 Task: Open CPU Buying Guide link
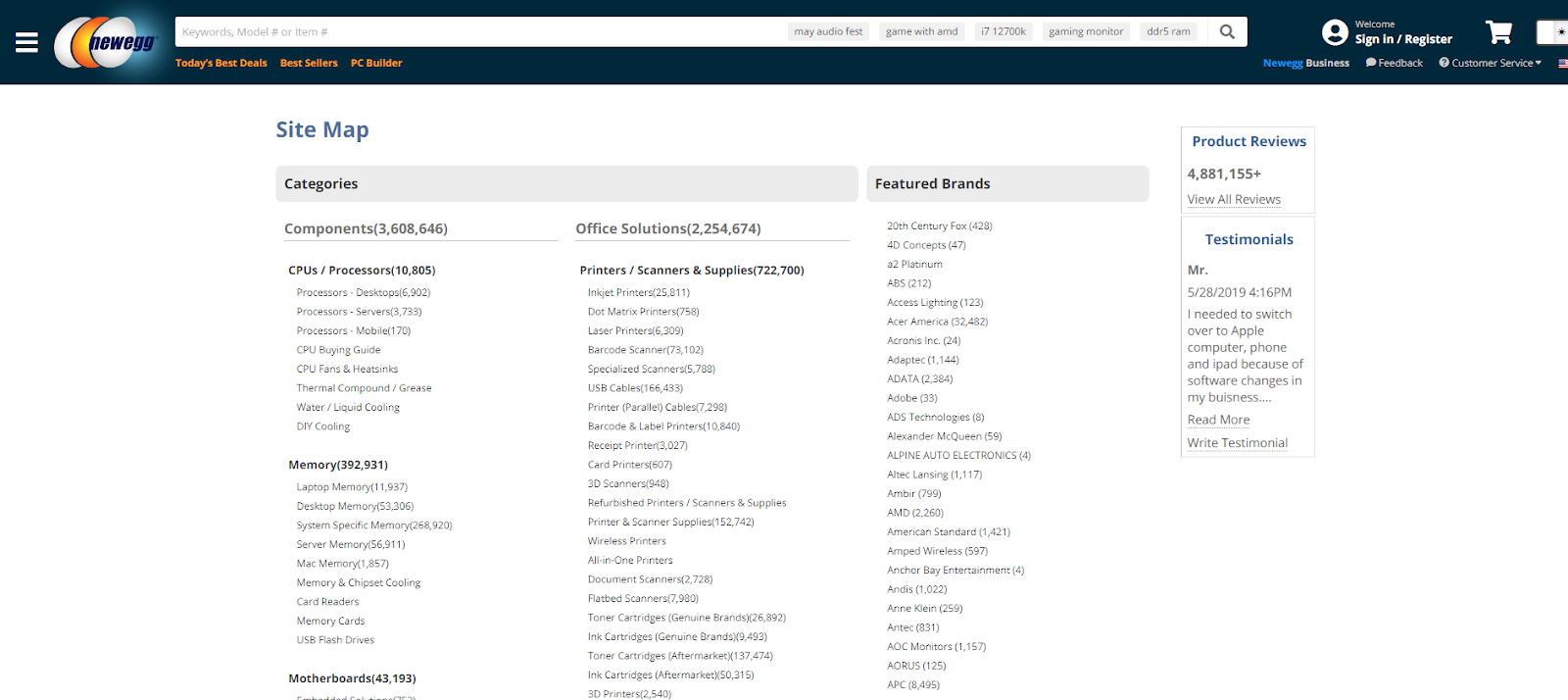coord(339,350)
